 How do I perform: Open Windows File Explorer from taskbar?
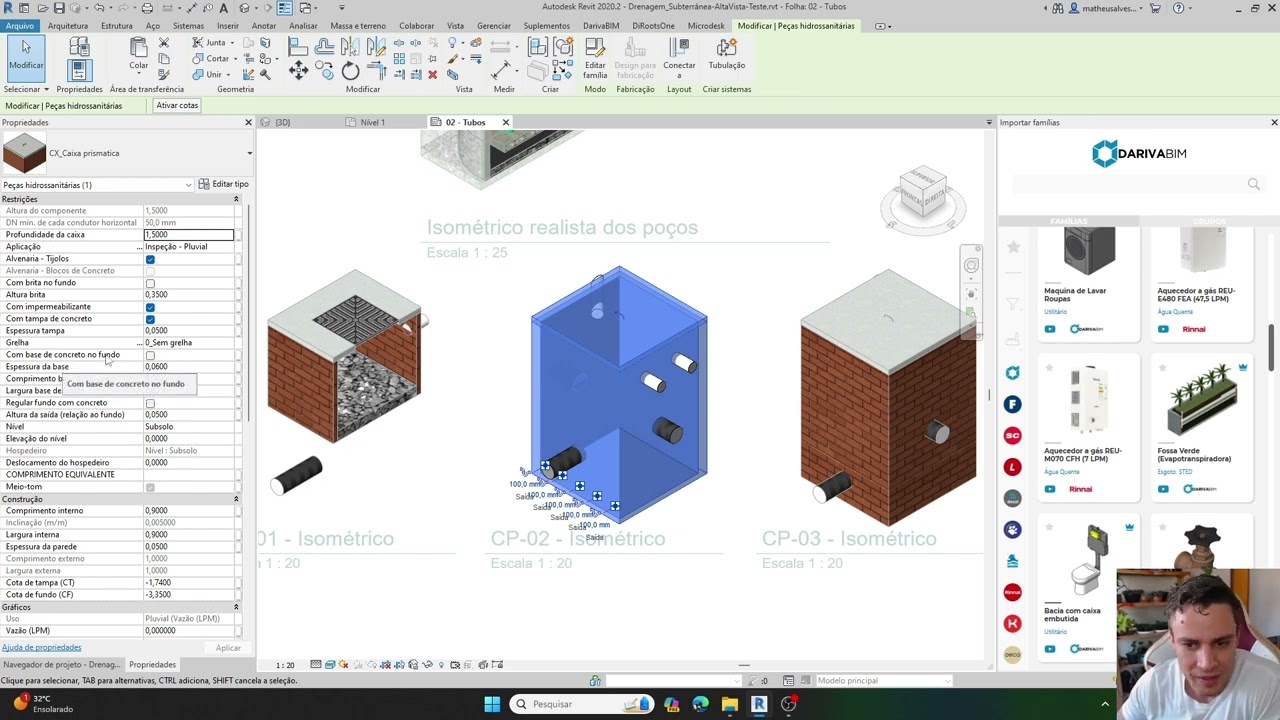(729, 704)
